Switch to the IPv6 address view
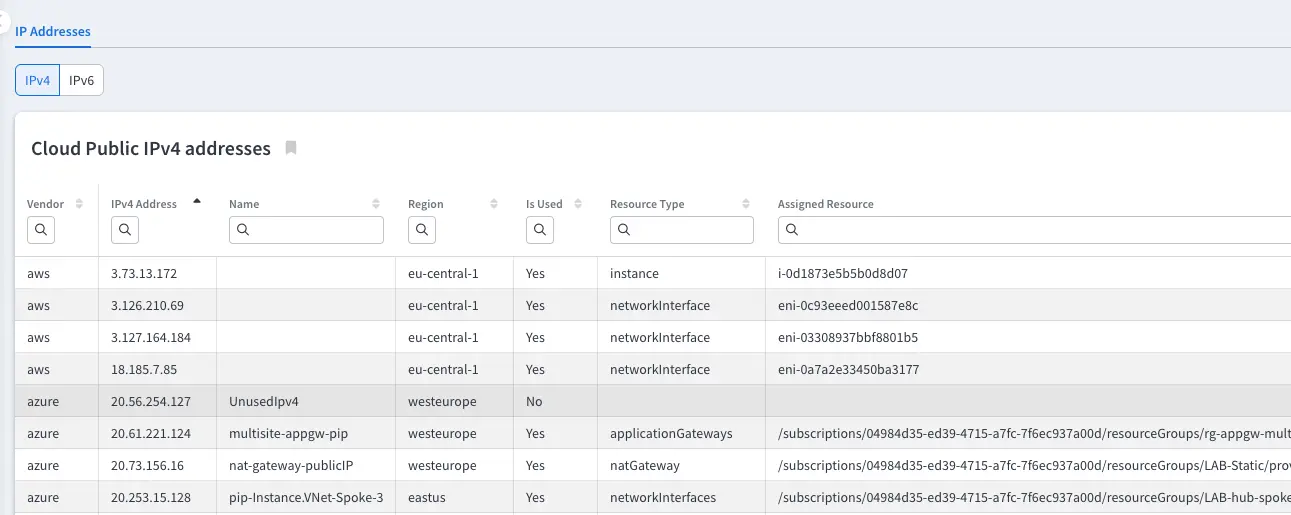The height and width of the screenshot is (515, 1291). coord(82,81)
